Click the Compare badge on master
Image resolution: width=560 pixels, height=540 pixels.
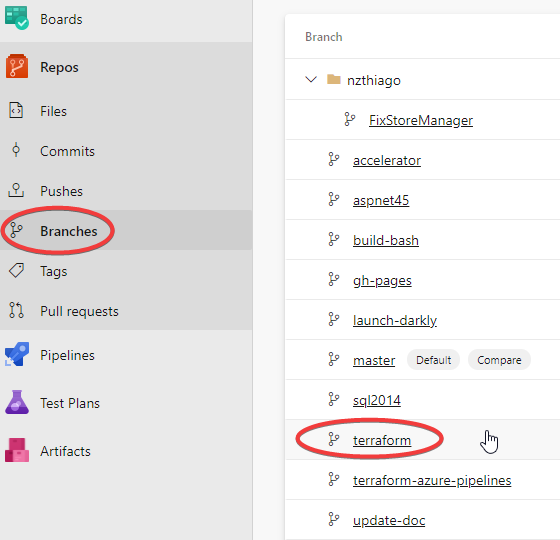(499, 360)
